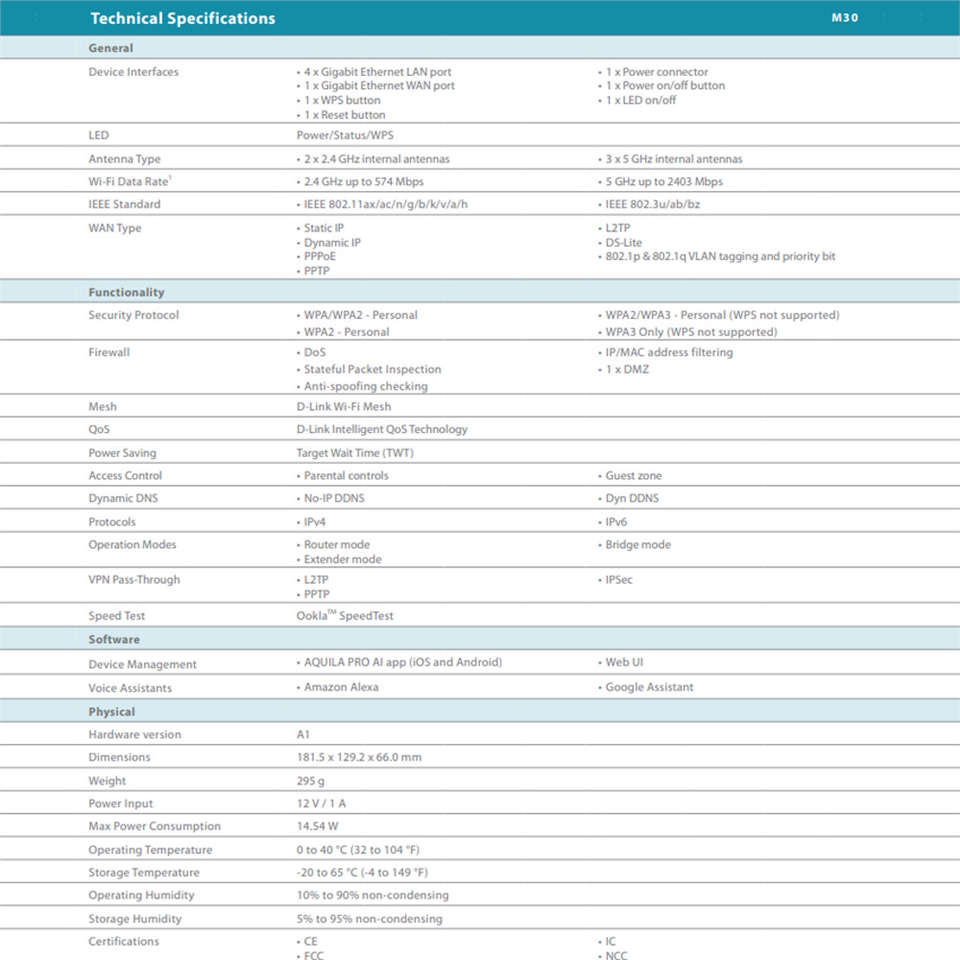Click the Max Power Consumption label
The height and width of the screenshot is (960, 960).
[x=154, y=827]
